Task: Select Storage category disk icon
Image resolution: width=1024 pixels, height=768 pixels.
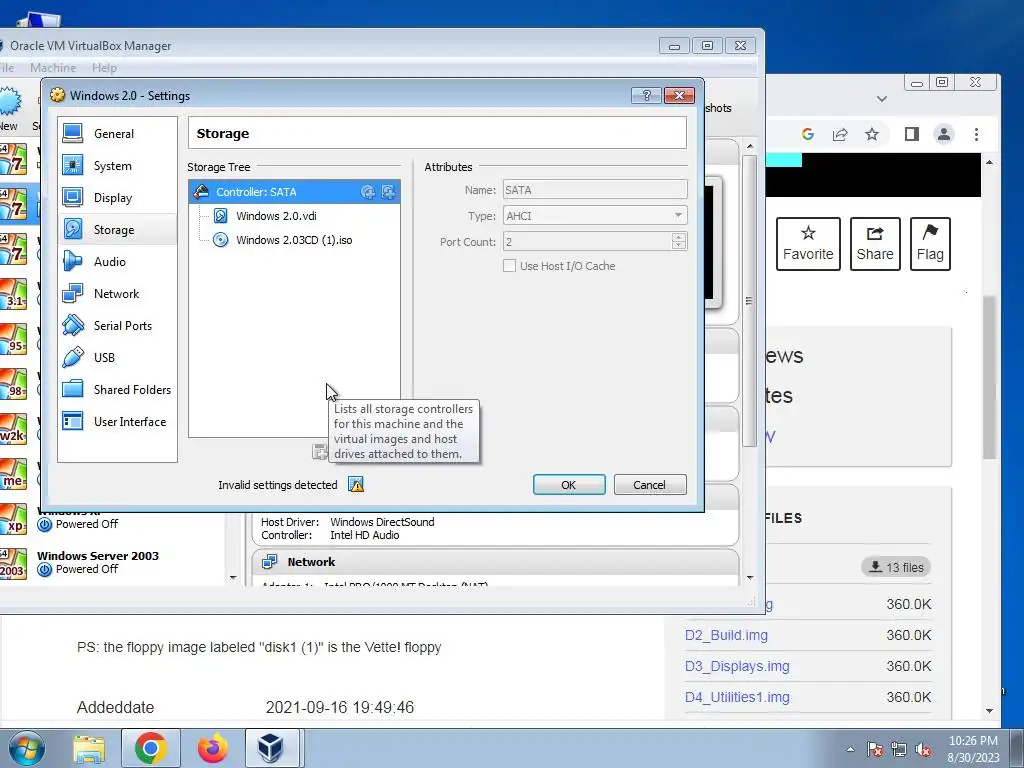Action: [x=72, y=229]
